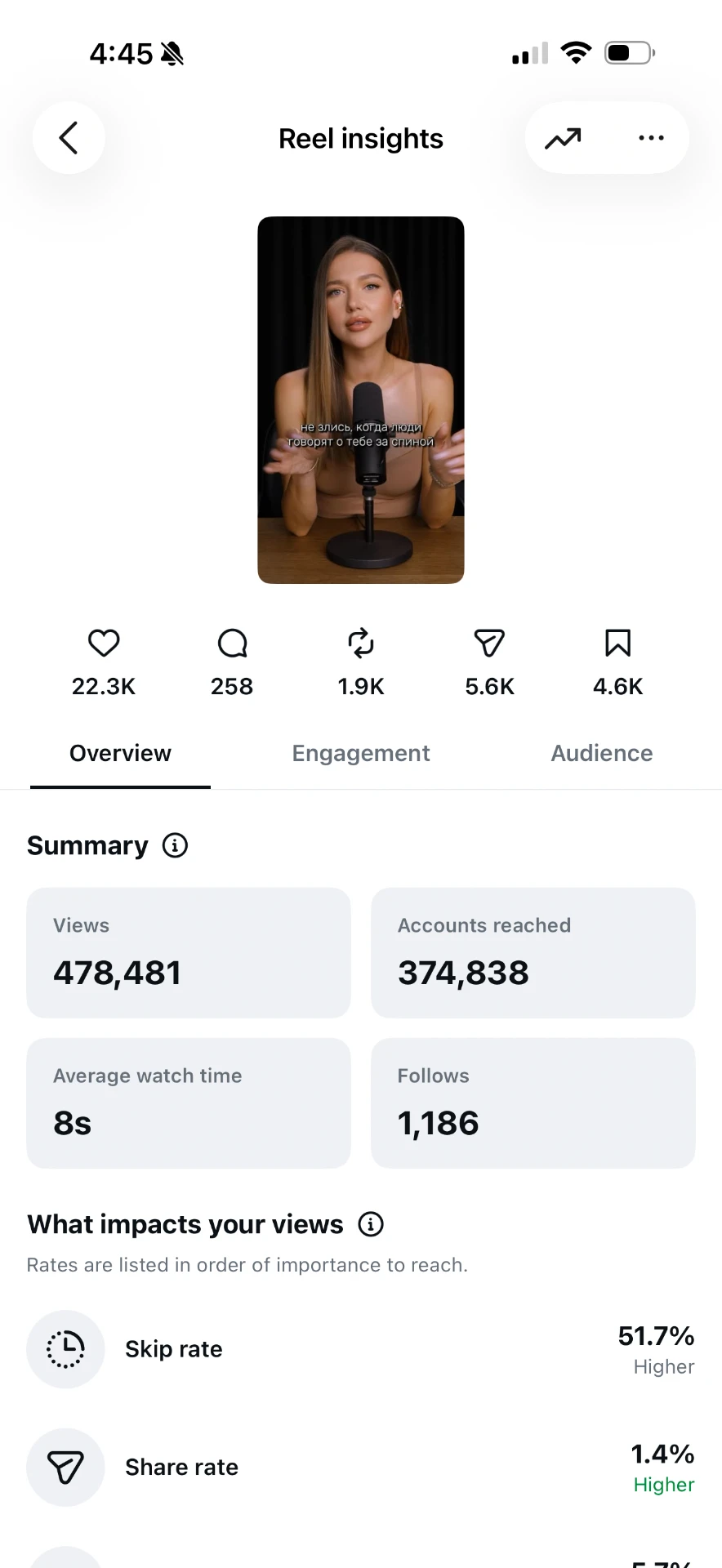Tap the heart likes icon
Viewport: 722px width, 1568px height.
point(104,644)
